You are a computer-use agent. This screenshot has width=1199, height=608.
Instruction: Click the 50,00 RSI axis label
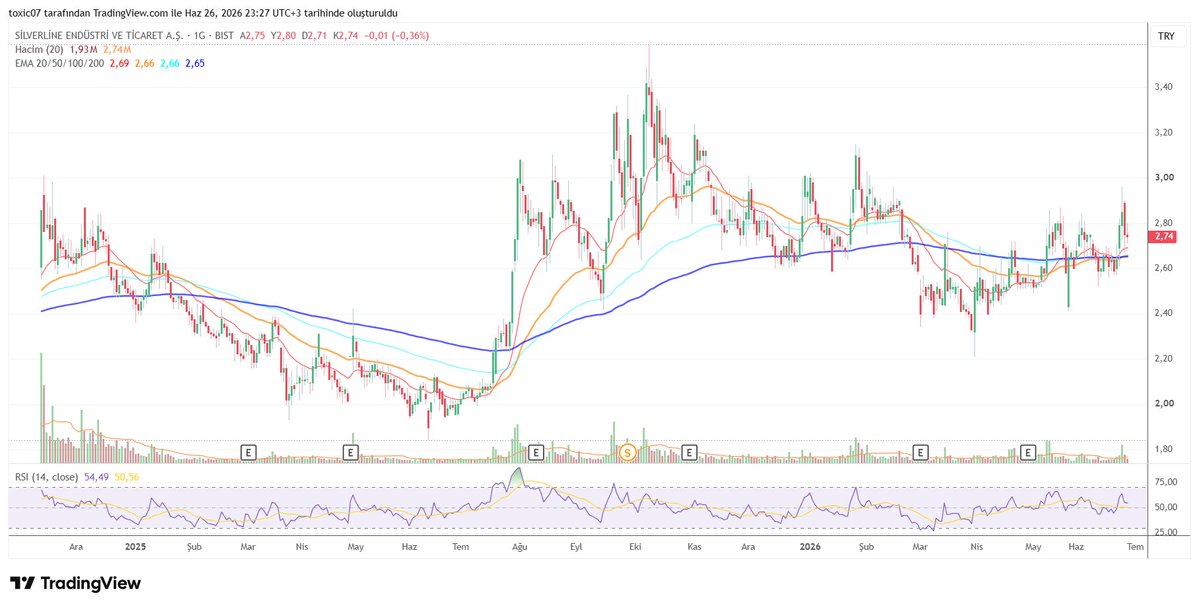pos(1166,507)
